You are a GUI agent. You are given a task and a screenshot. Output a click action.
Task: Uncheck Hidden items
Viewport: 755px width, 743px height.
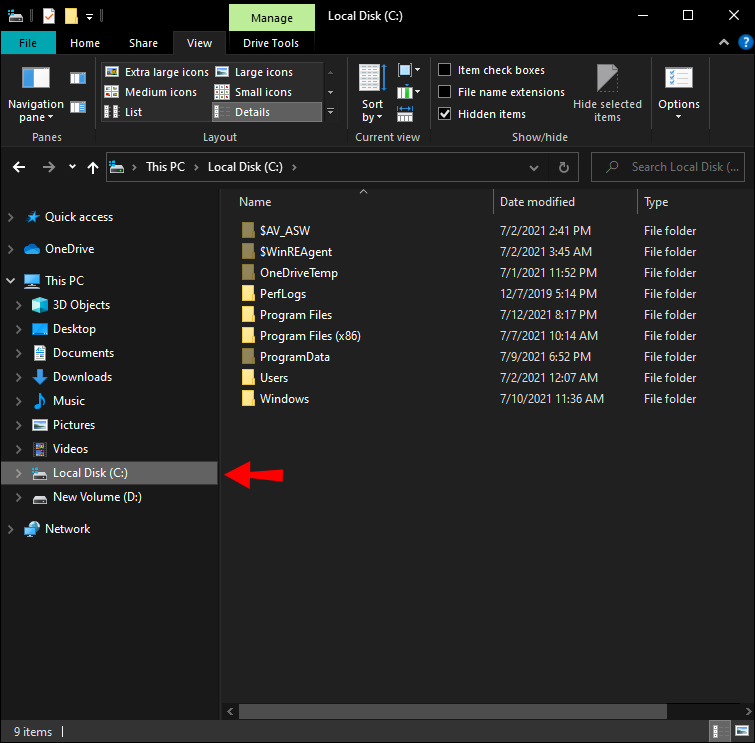(444, 114)
